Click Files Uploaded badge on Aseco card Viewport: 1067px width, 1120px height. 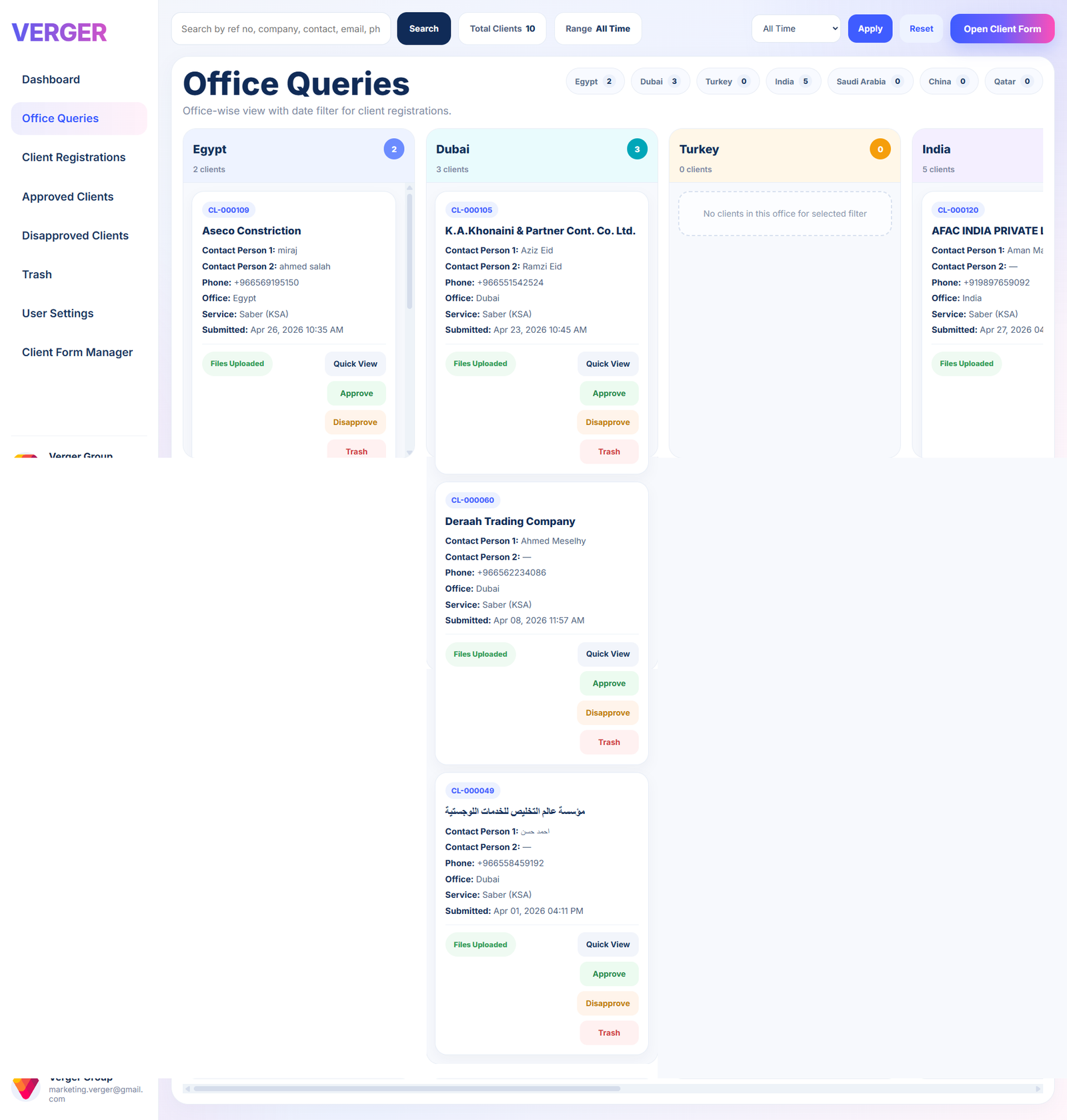[x=237, y=364]
